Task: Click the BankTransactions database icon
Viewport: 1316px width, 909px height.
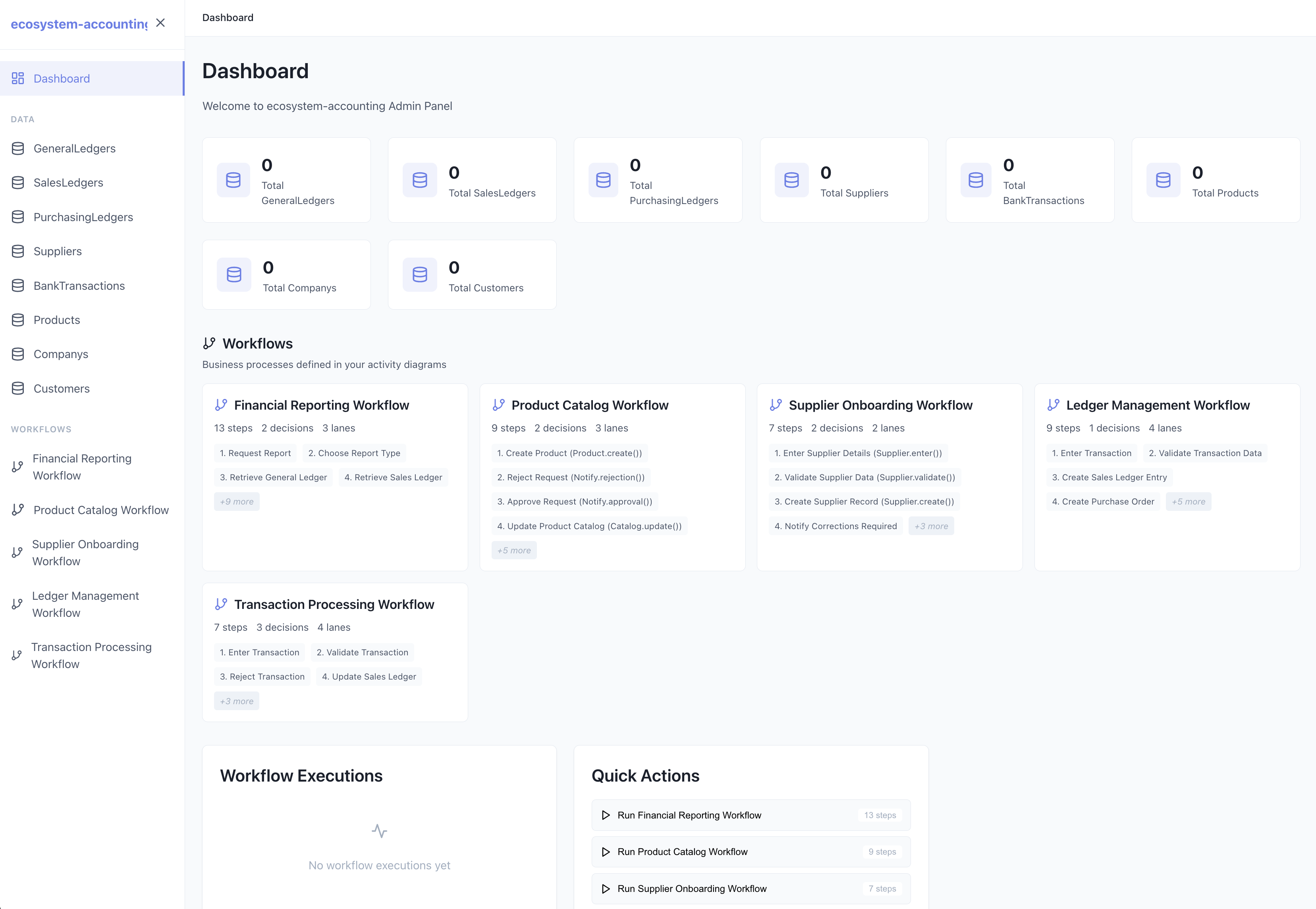Action: point(17,285)
